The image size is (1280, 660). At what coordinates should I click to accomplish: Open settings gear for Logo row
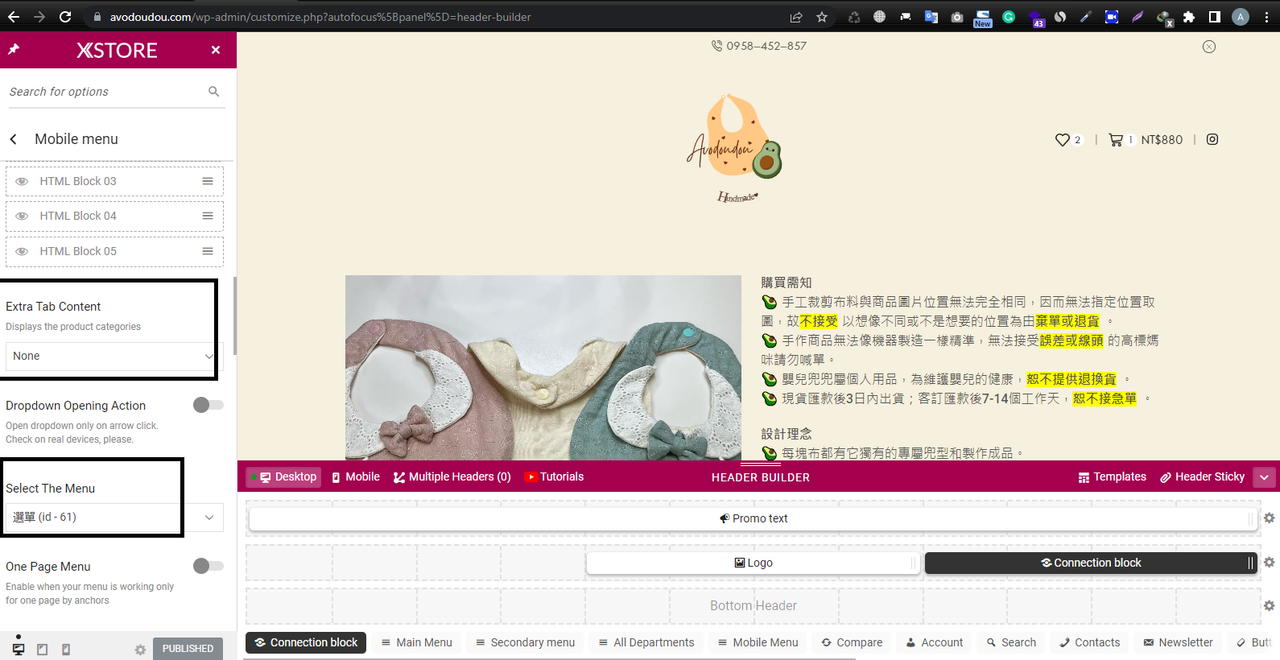1269,562
